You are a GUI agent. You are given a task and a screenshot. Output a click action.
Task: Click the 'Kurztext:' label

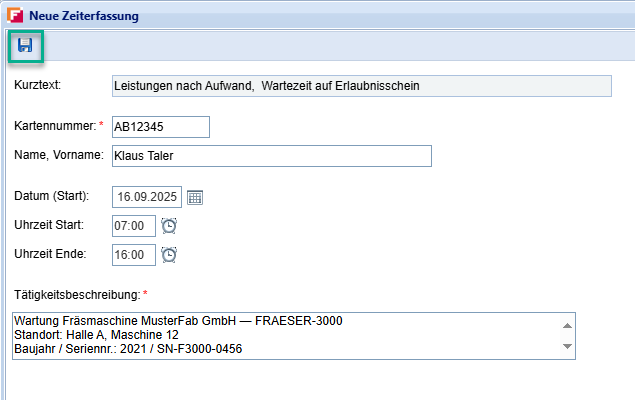[x=38, y=84]
